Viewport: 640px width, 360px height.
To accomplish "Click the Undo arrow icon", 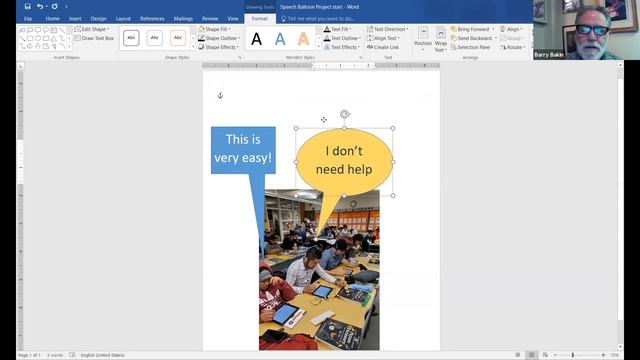I will [40, 7].
